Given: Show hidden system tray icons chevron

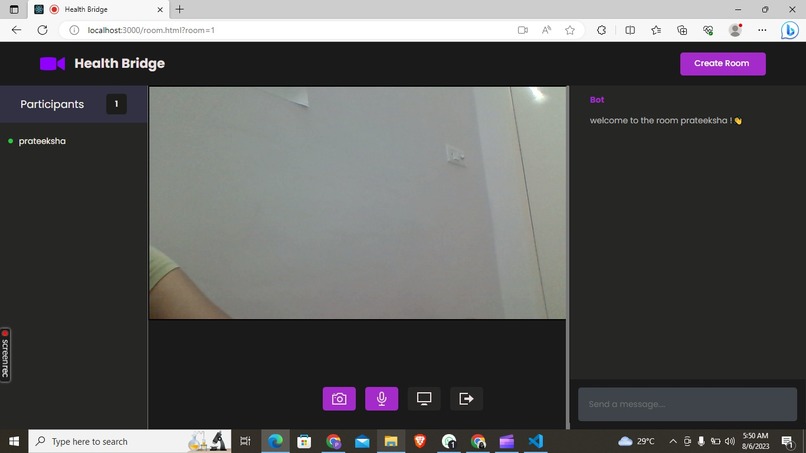Looking at the screenshot, I should pos(672,441).
